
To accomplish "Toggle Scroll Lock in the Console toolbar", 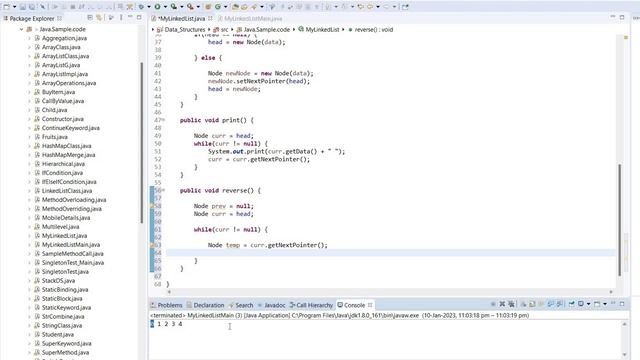I will pyautogui.click(x=532, y=304).
